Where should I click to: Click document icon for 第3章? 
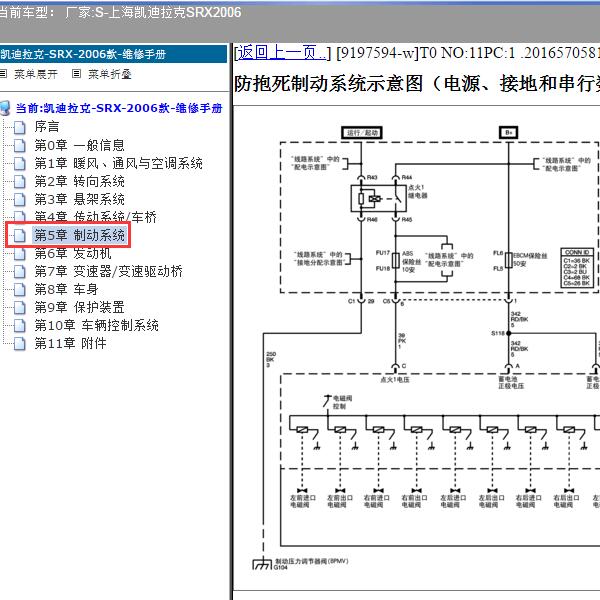(20, 199)
